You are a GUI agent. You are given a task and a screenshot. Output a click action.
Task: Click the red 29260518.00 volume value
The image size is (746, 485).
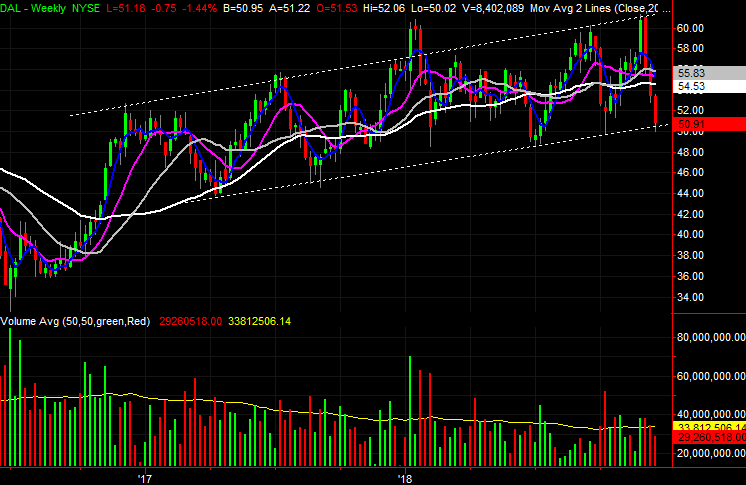[190, 321]
